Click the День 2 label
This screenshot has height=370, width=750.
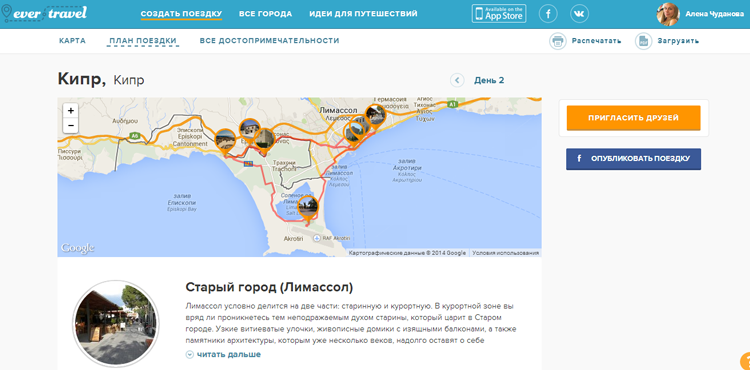click(489, 80)
